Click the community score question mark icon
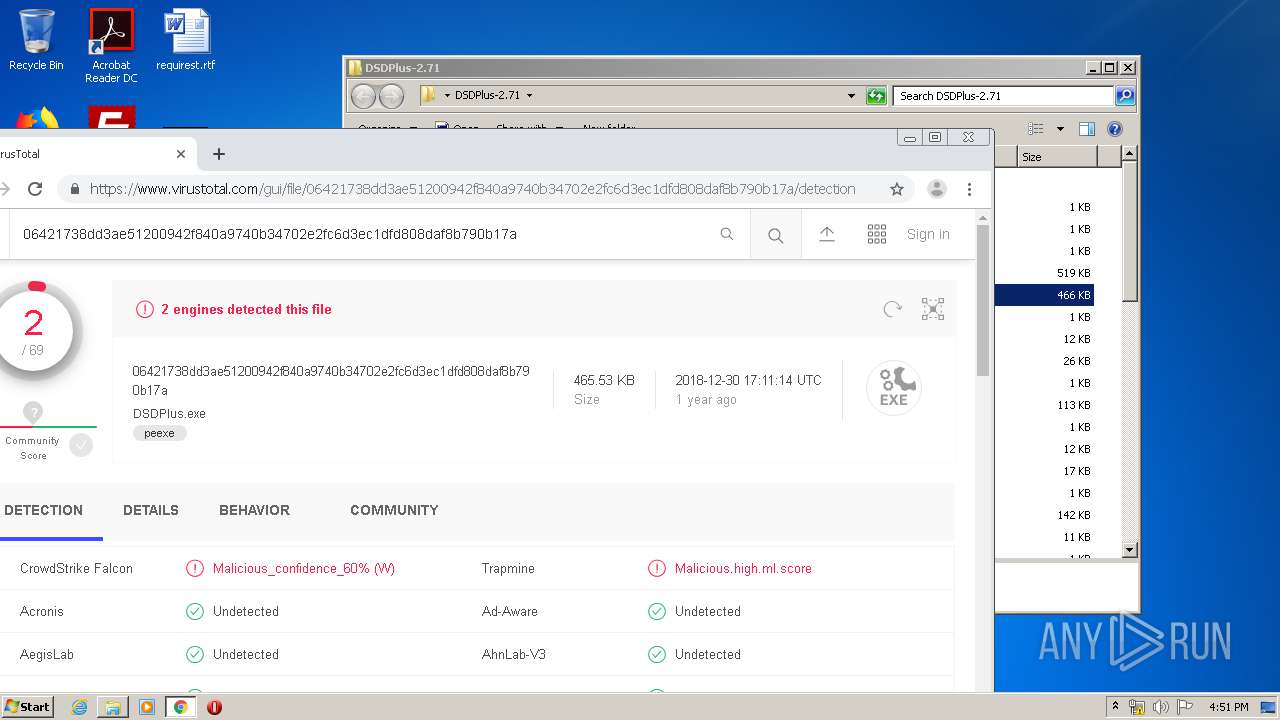1280x720 pixels. point(33,412)
